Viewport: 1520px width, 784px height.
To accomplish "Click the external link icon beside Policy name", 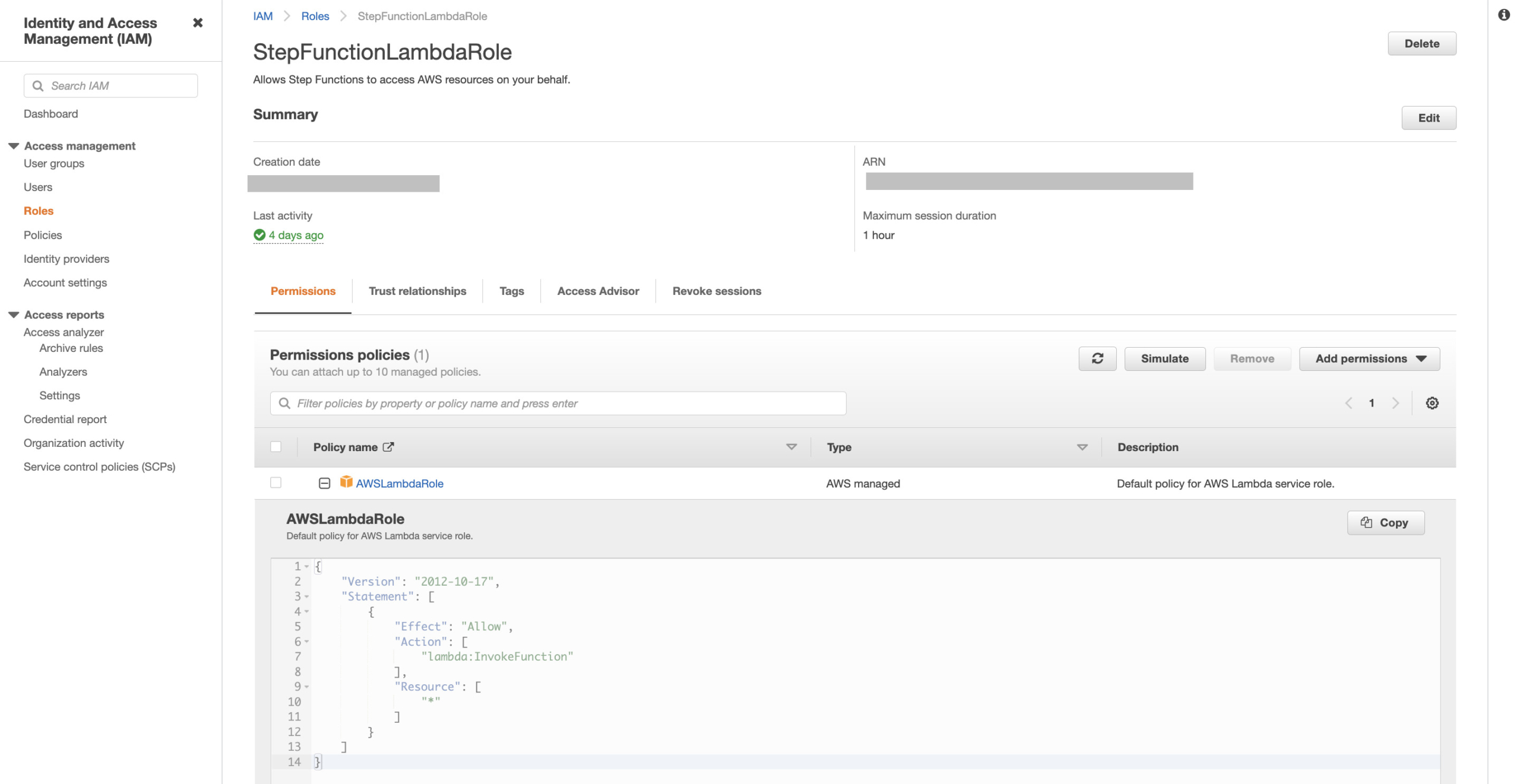I will (x=388, y=447).
